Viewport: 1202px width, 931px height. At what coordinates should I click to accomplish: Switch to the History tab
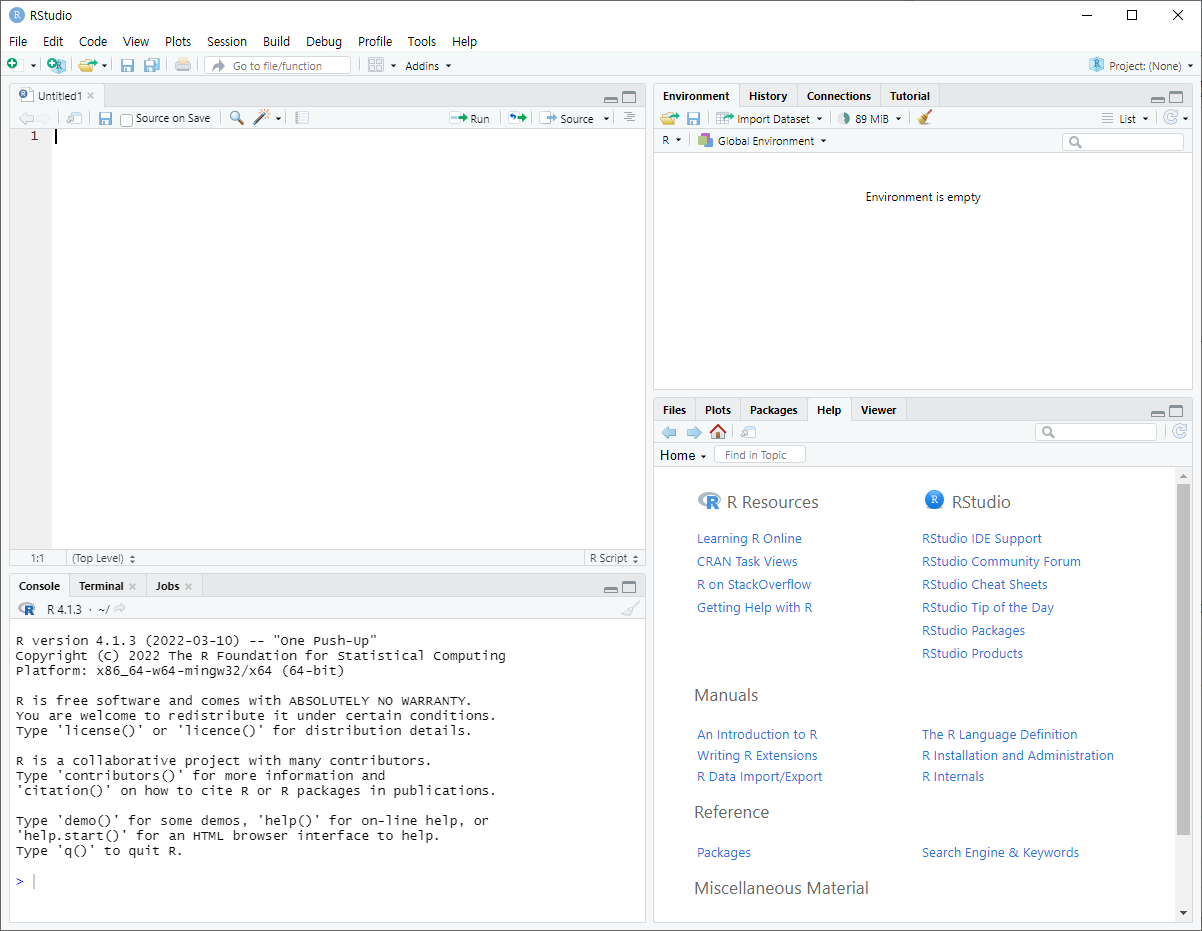tap(768, 96)
